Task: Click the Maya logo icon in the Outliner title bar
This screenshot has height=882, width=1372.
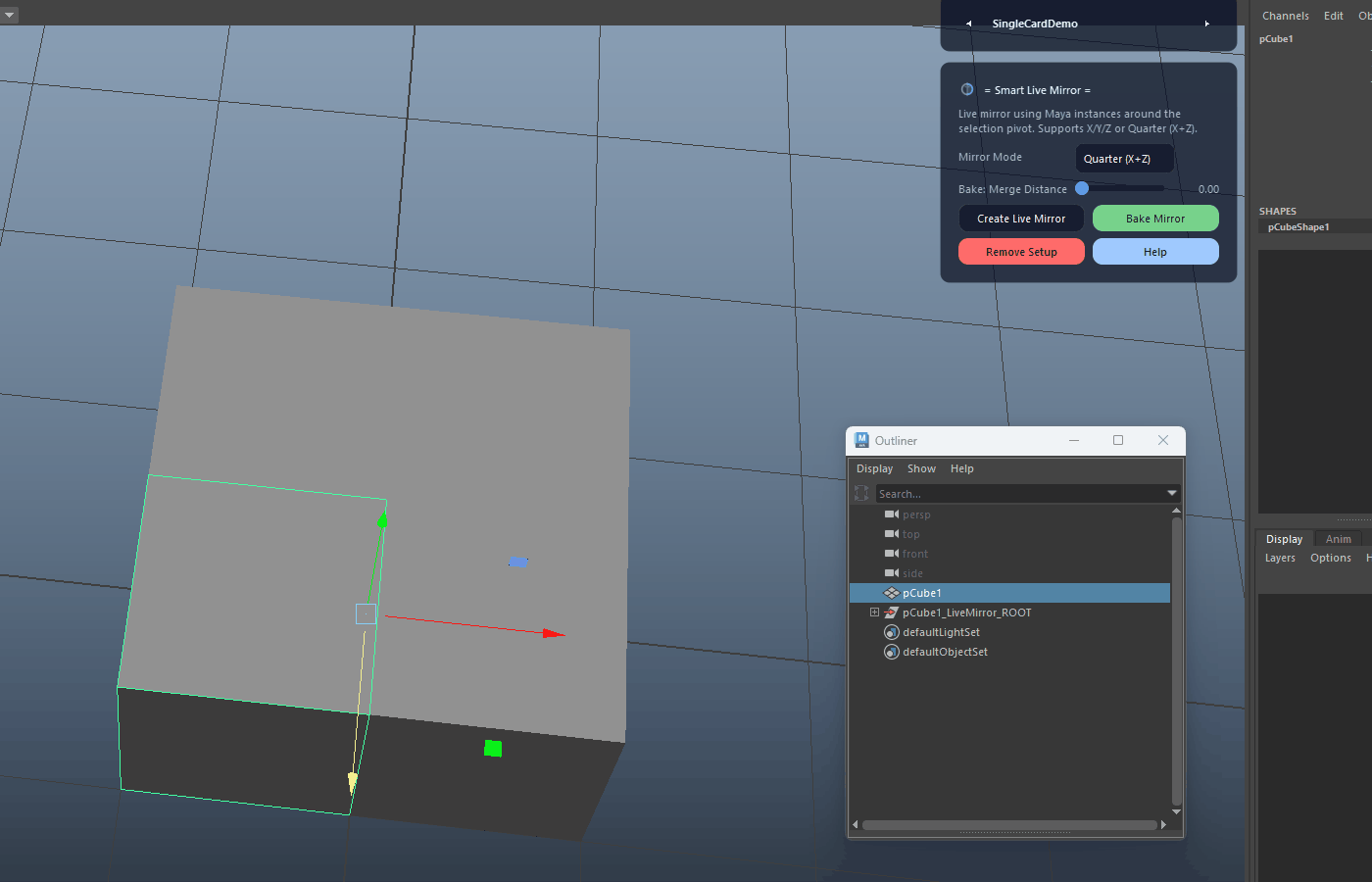Action: (x=861, y=440)
